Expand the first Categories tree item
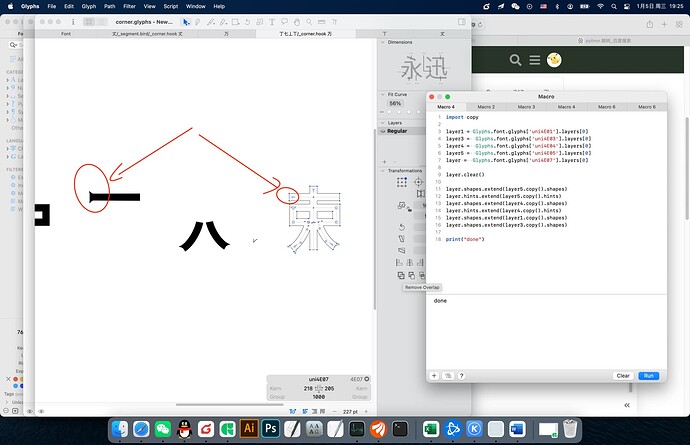The height and width of the screenshot is (445, 690). [7, 80]
